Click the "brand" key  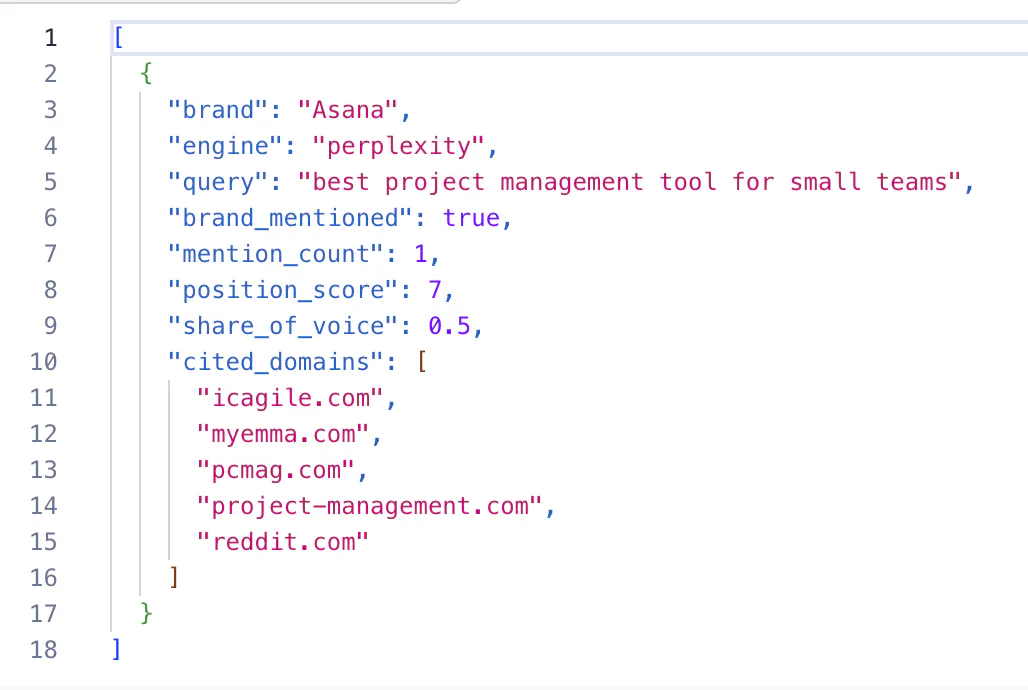[x=218, y=110]
